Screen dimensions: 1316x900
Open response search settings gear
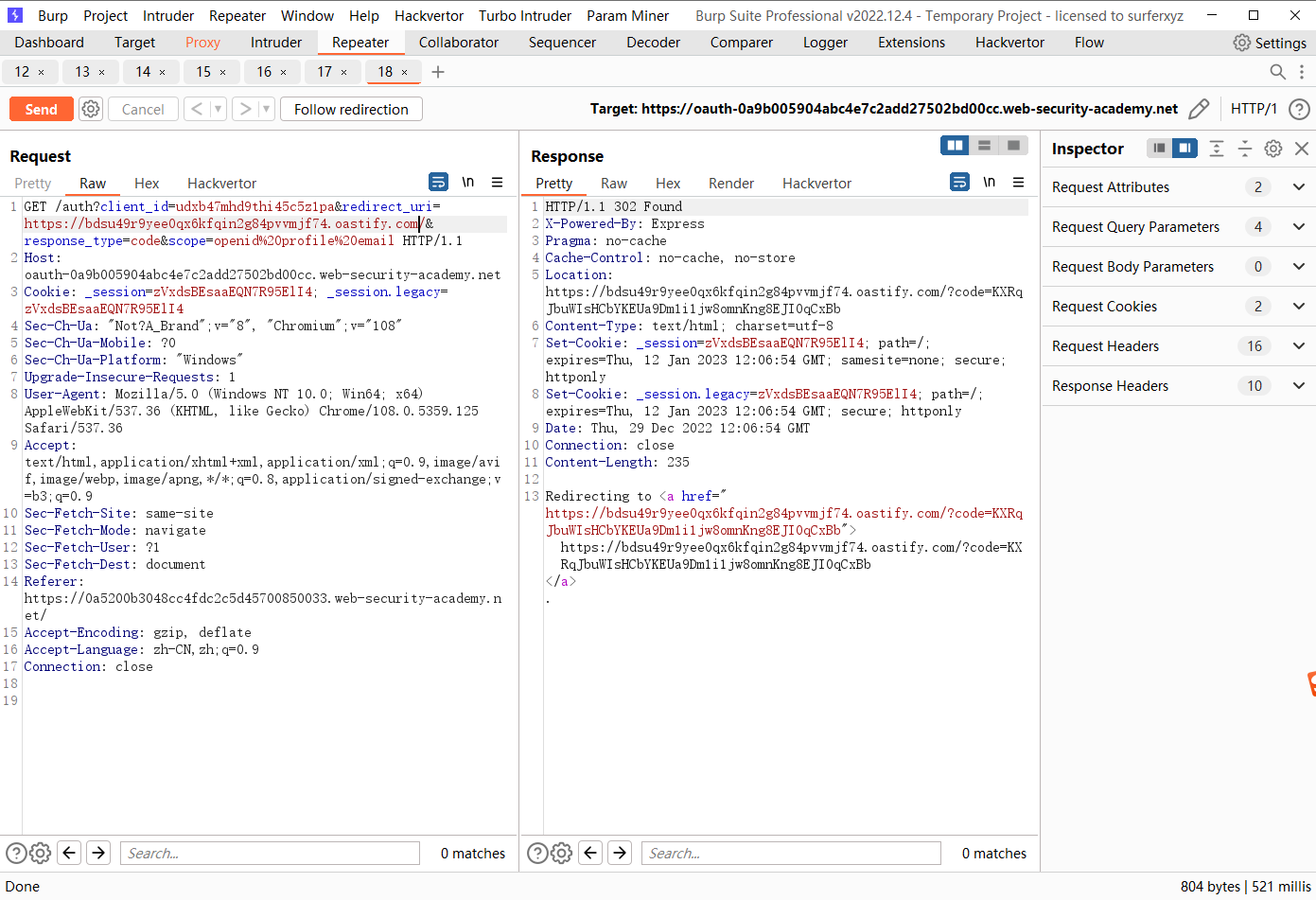[x=561, y=853]
